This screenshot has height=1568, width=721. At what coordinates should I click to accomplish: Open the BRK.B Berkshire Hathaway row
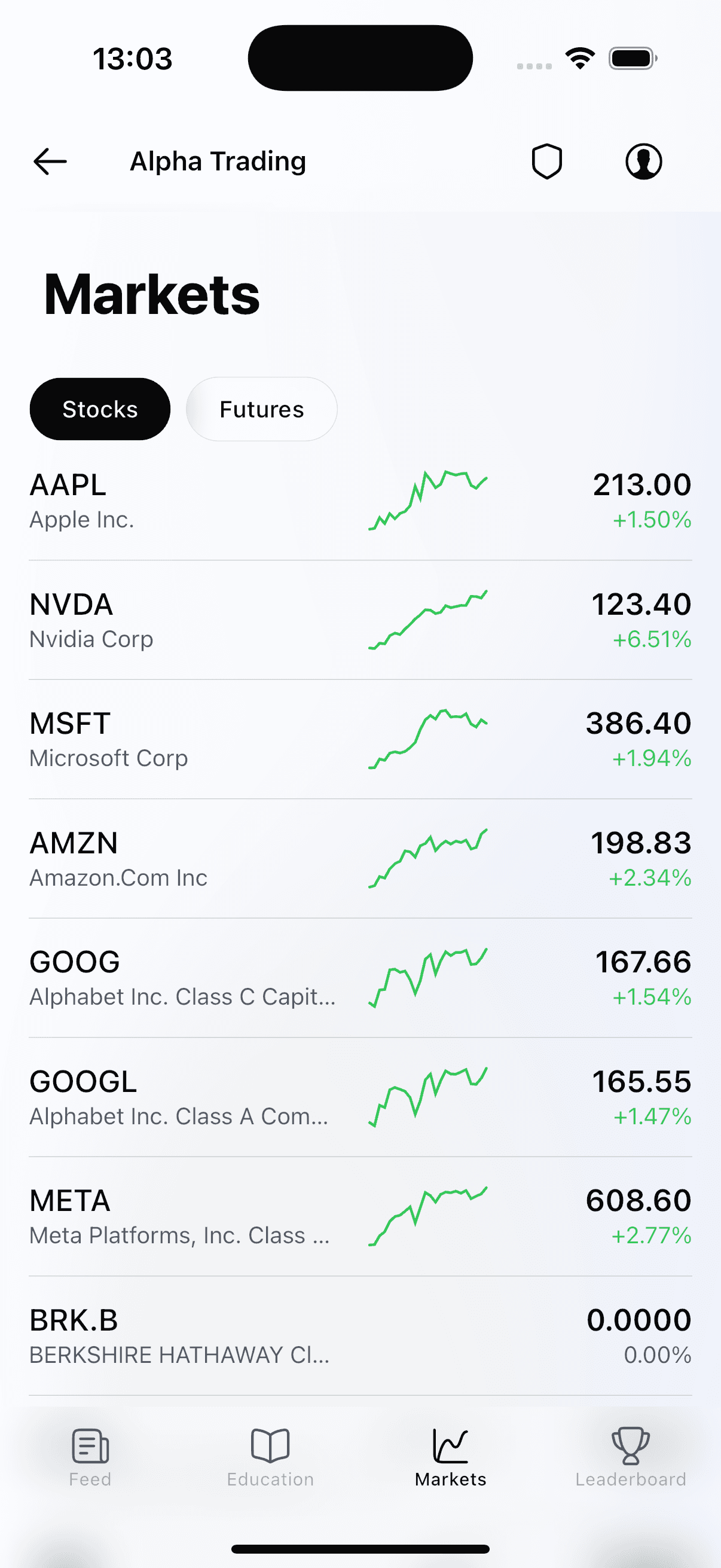(360, 1336)
